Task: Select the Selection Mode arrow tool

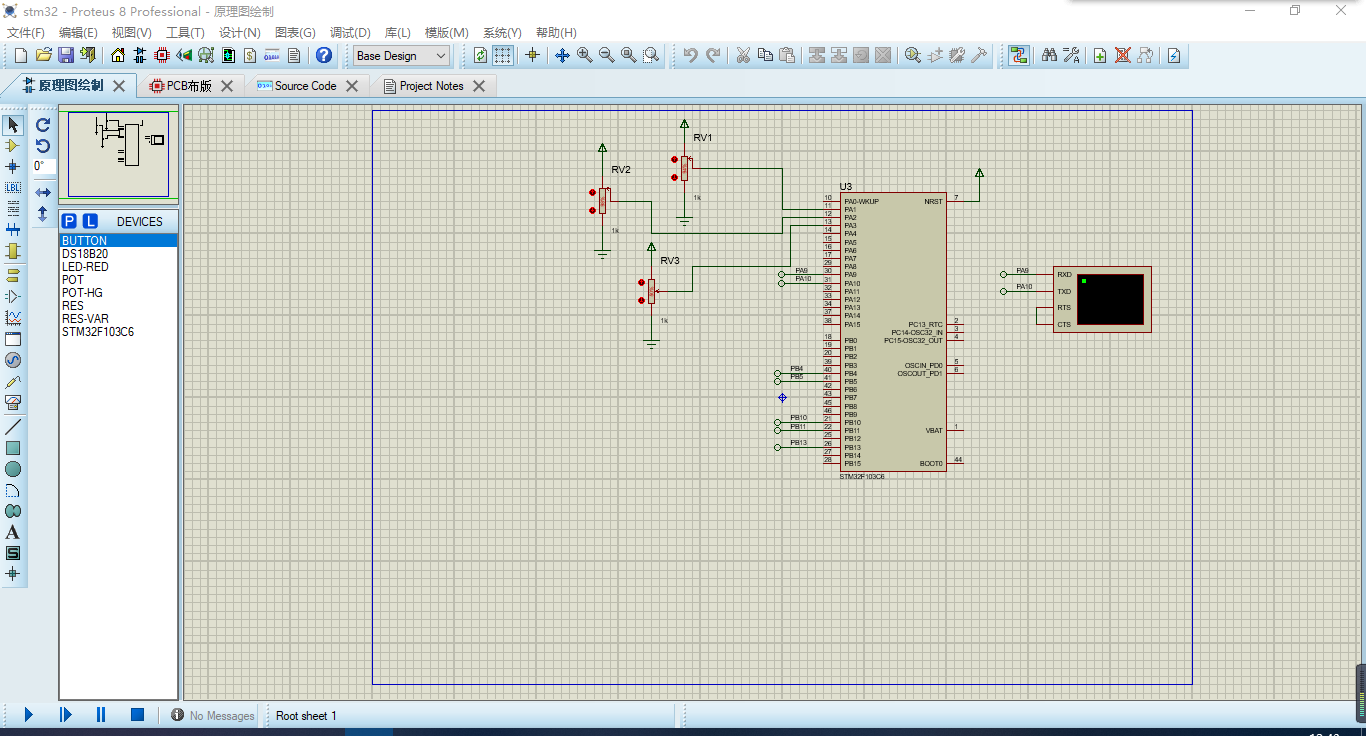Action: pos(13,125)
